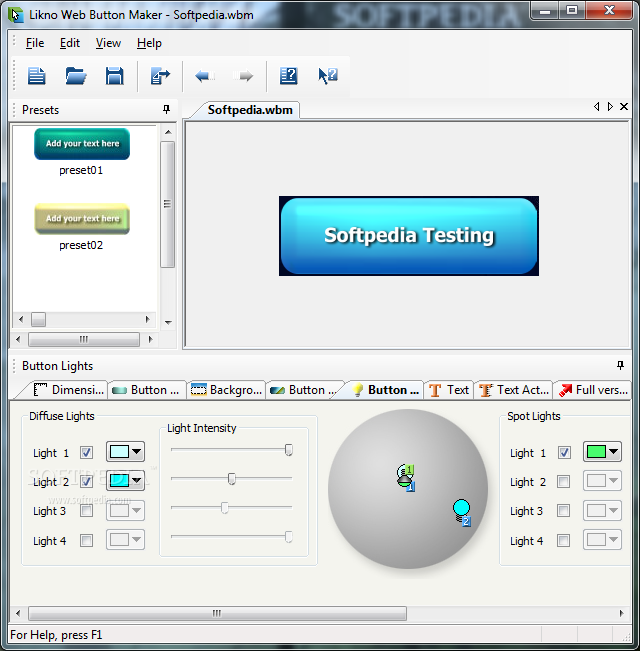Minimize the Likno Web Button Maker window

point(545,11)
